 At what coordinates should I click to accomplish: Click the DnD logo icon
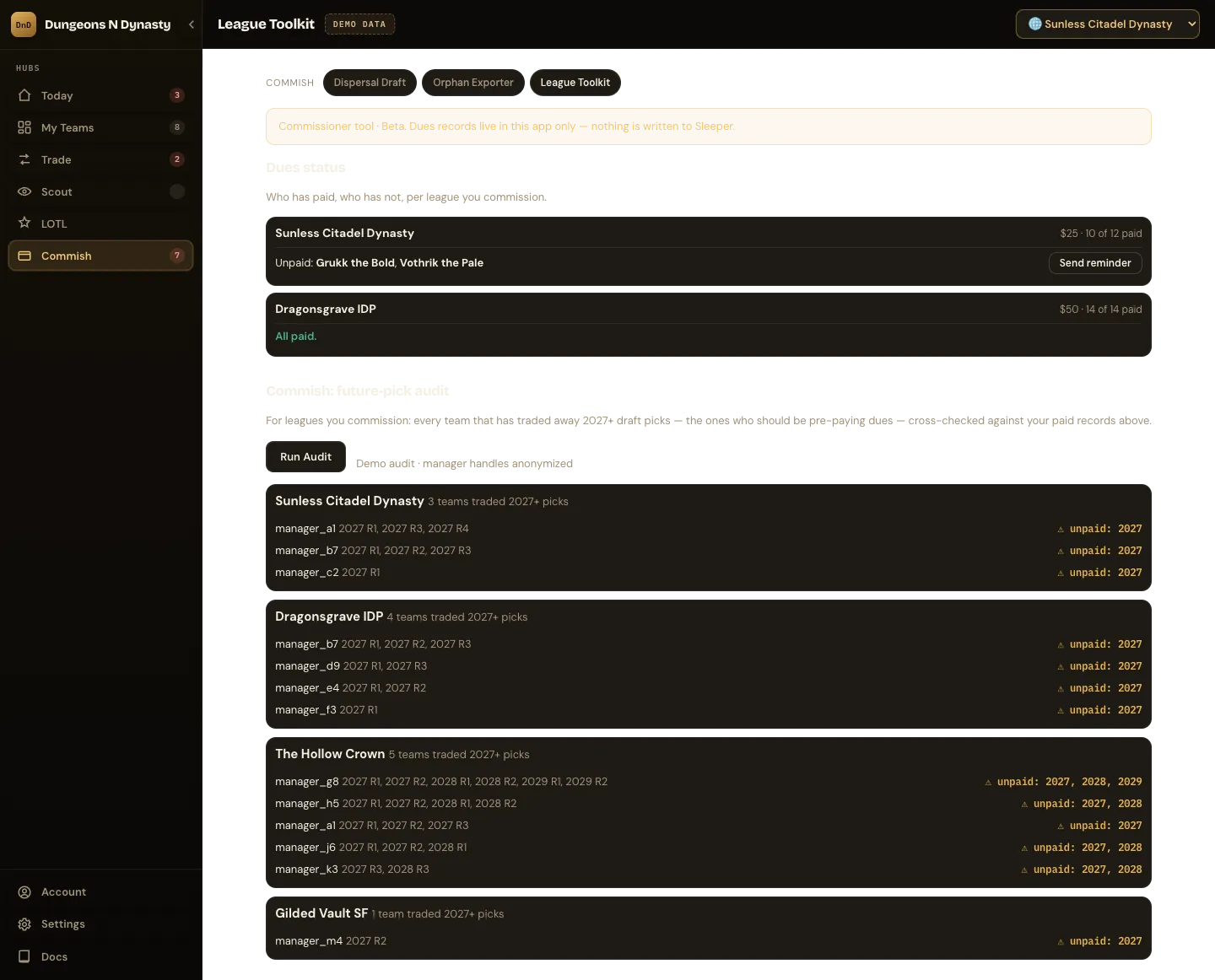pyautogui.click(x=24, y=24)
